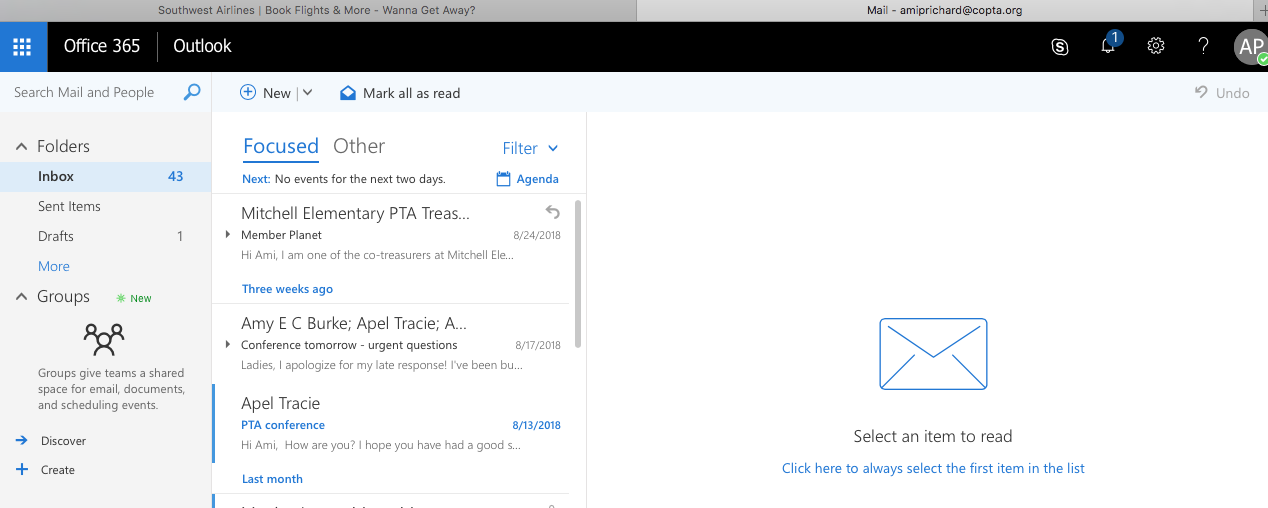
Task: Click the Three weeks ago group header
Action: tap(288, 288)
